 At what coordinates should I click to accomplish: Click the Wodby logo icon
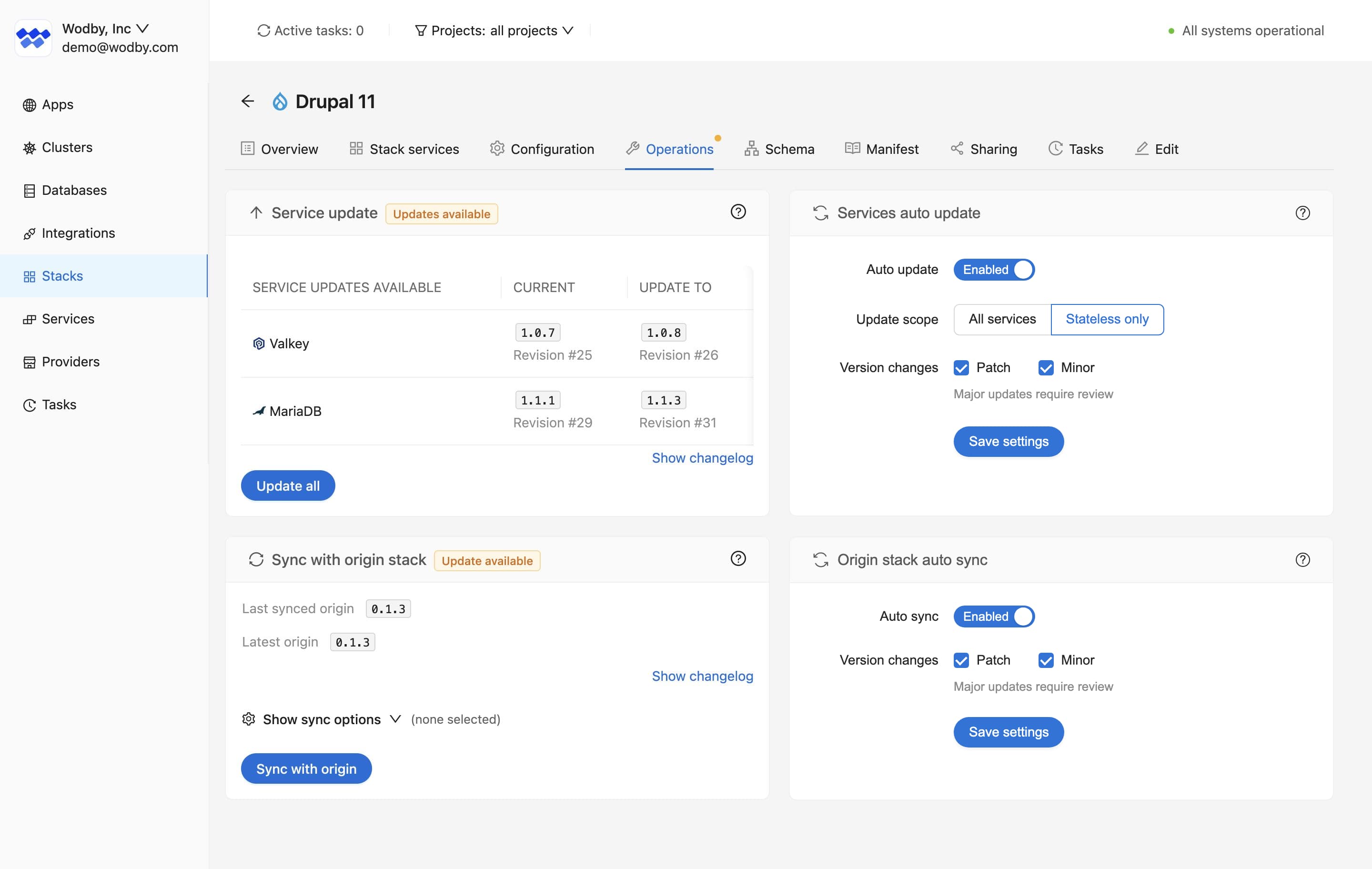pyautogui.click(x=33, y=38)
